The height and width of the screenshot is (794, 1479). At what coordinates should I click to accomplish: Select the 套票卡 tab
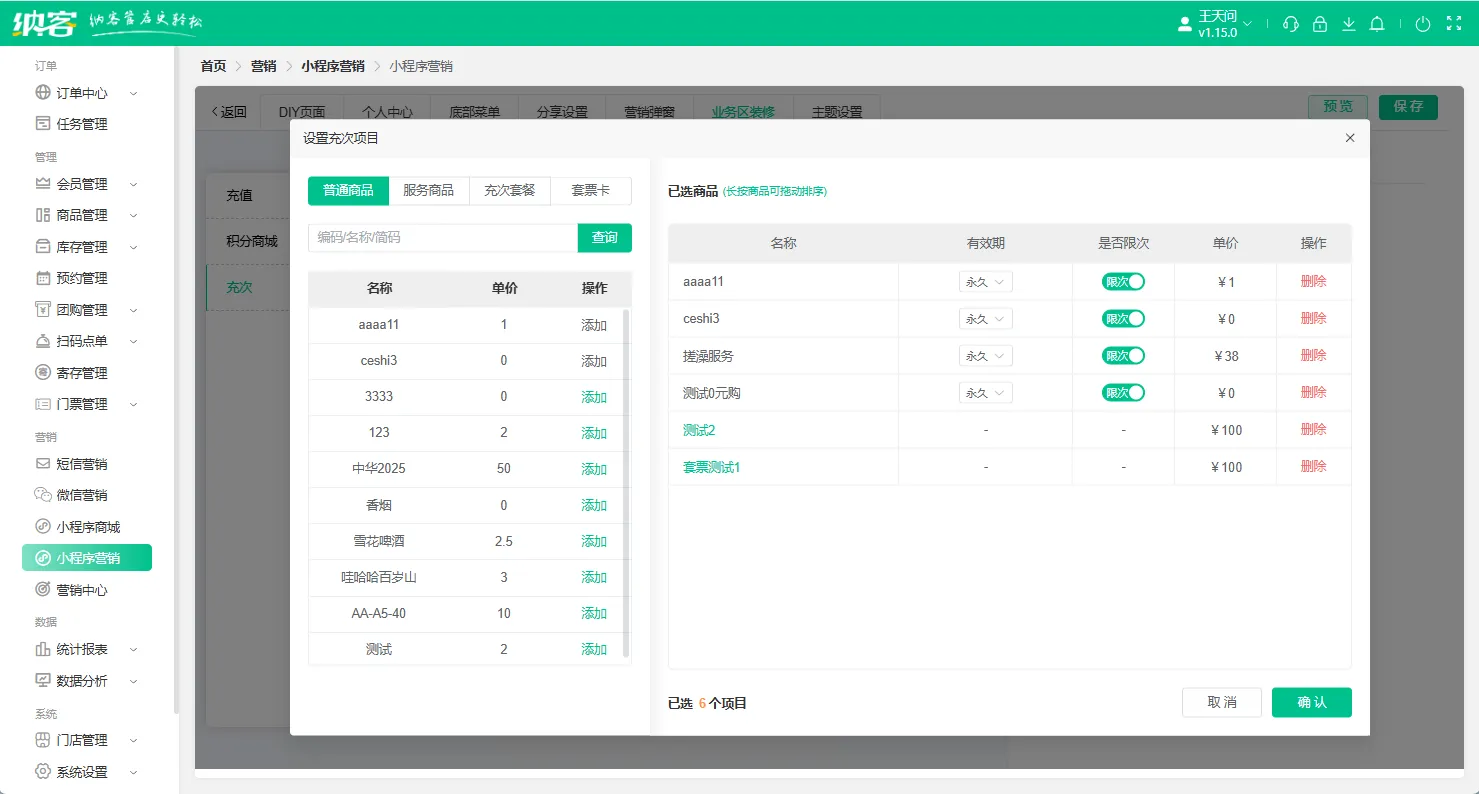[590, 190]
